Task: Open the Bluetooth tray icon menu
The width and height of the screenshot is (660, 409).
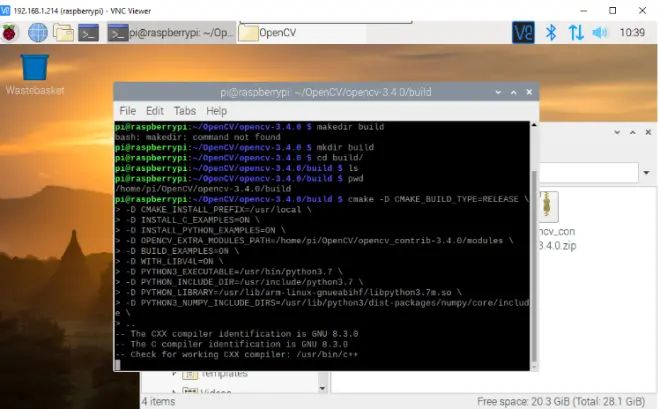Action: [x=551, y=32]
